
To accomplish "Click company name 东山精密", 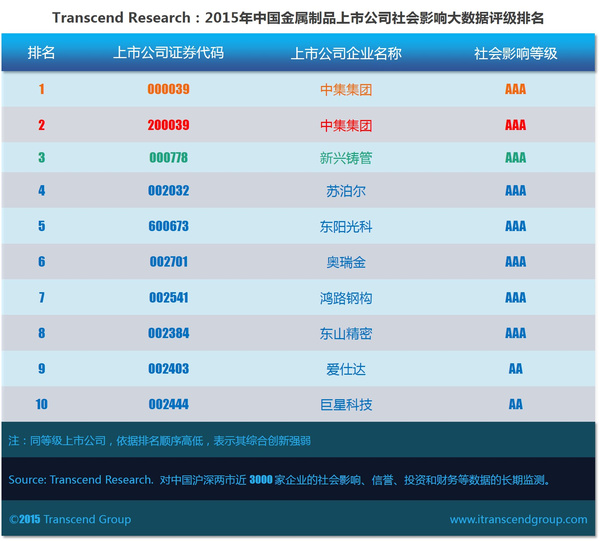I will coord(346,334).
